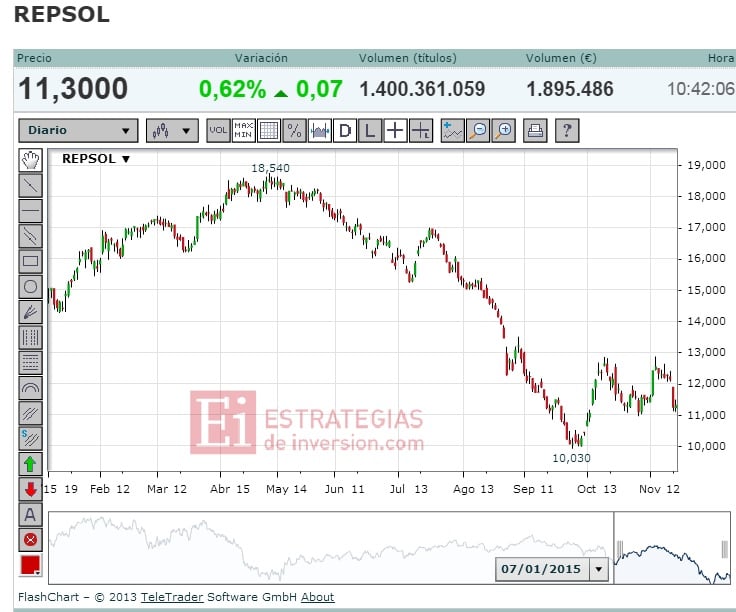Select the rectangle drawing tool
Screen dimensions: 736x612
point(31,261)
